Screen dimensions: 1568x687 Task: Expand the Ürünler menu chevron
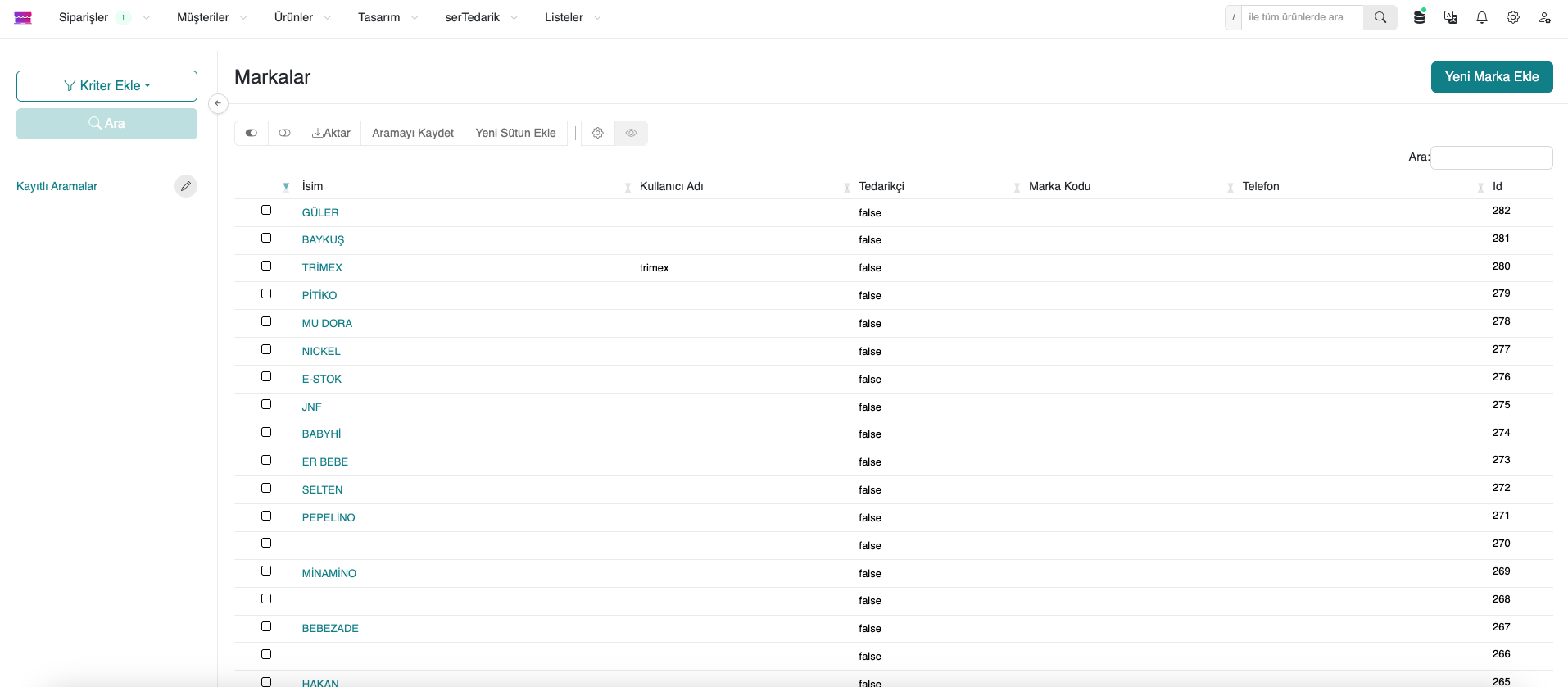(x=328, y=17)
